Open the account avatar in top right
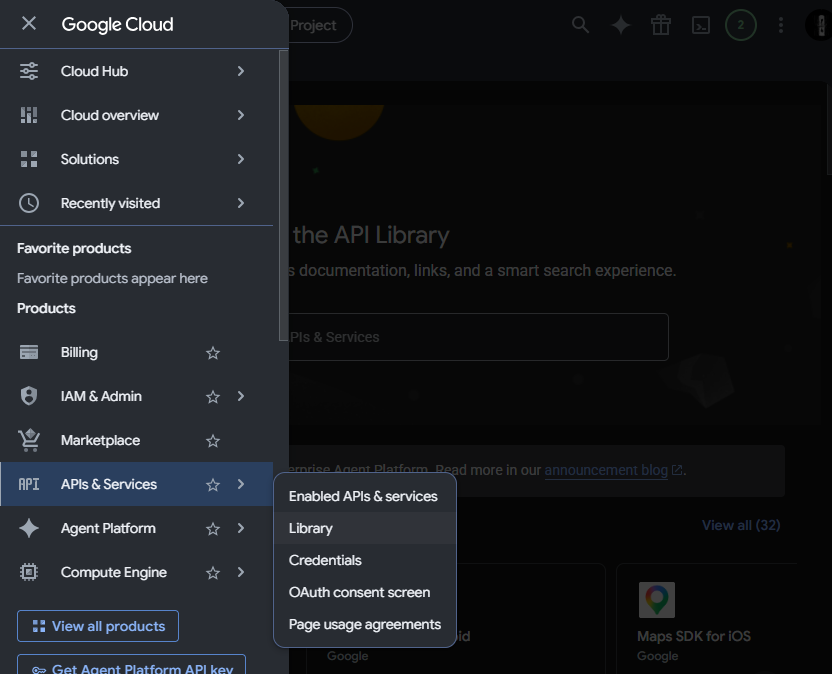This screenshot has height=674, width=832. click(x=820, y=25)
